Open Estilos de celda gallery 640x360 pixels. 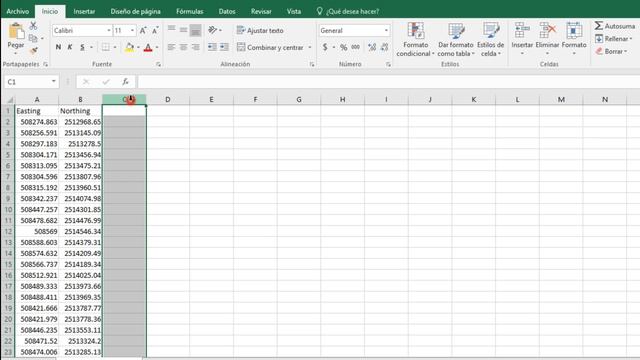pos(491,39)
